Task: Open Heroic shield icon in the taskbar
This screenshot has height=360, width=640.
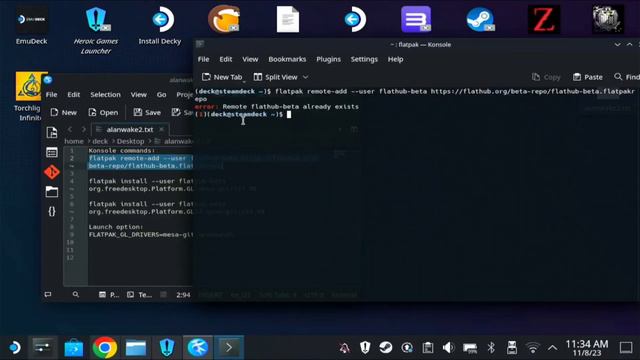Action: (167, 348)
